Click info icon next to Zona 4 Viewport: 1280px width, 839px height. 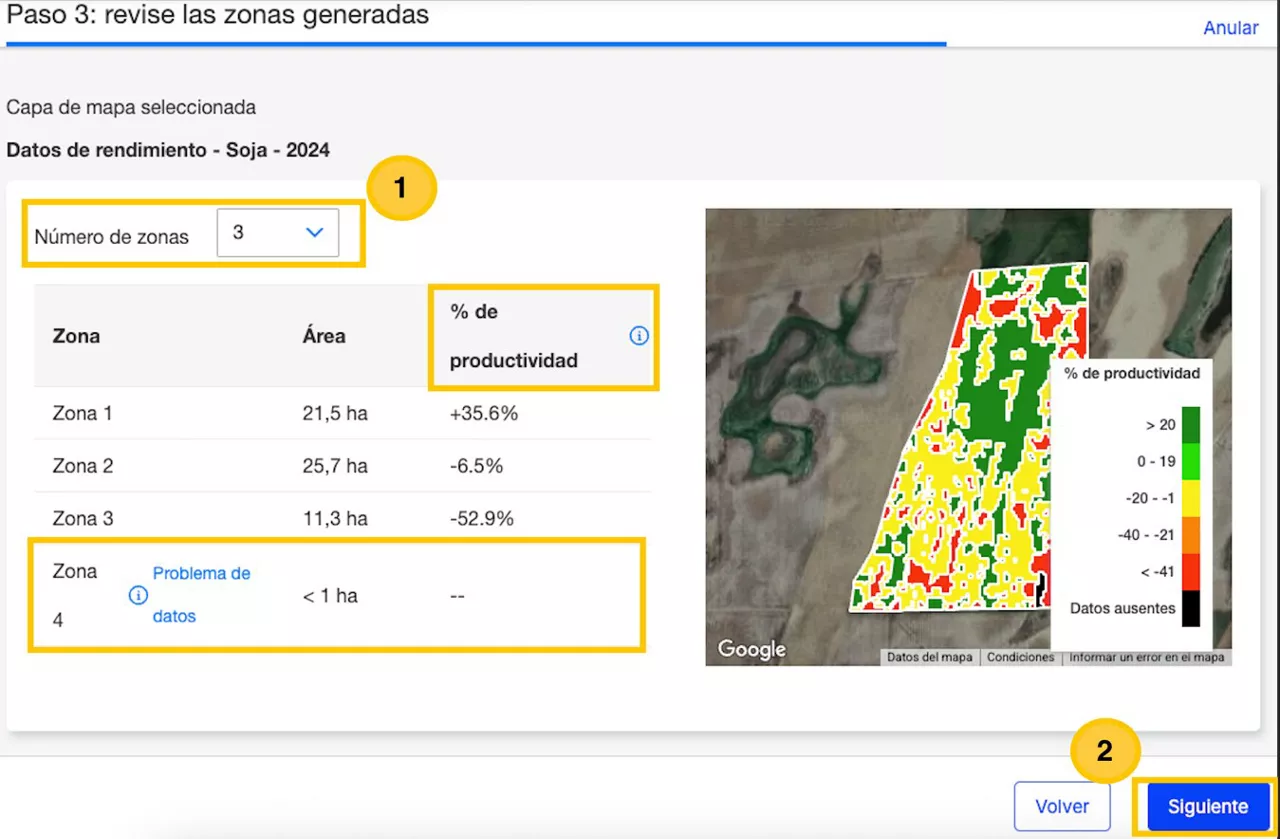[x=138, y=596]
